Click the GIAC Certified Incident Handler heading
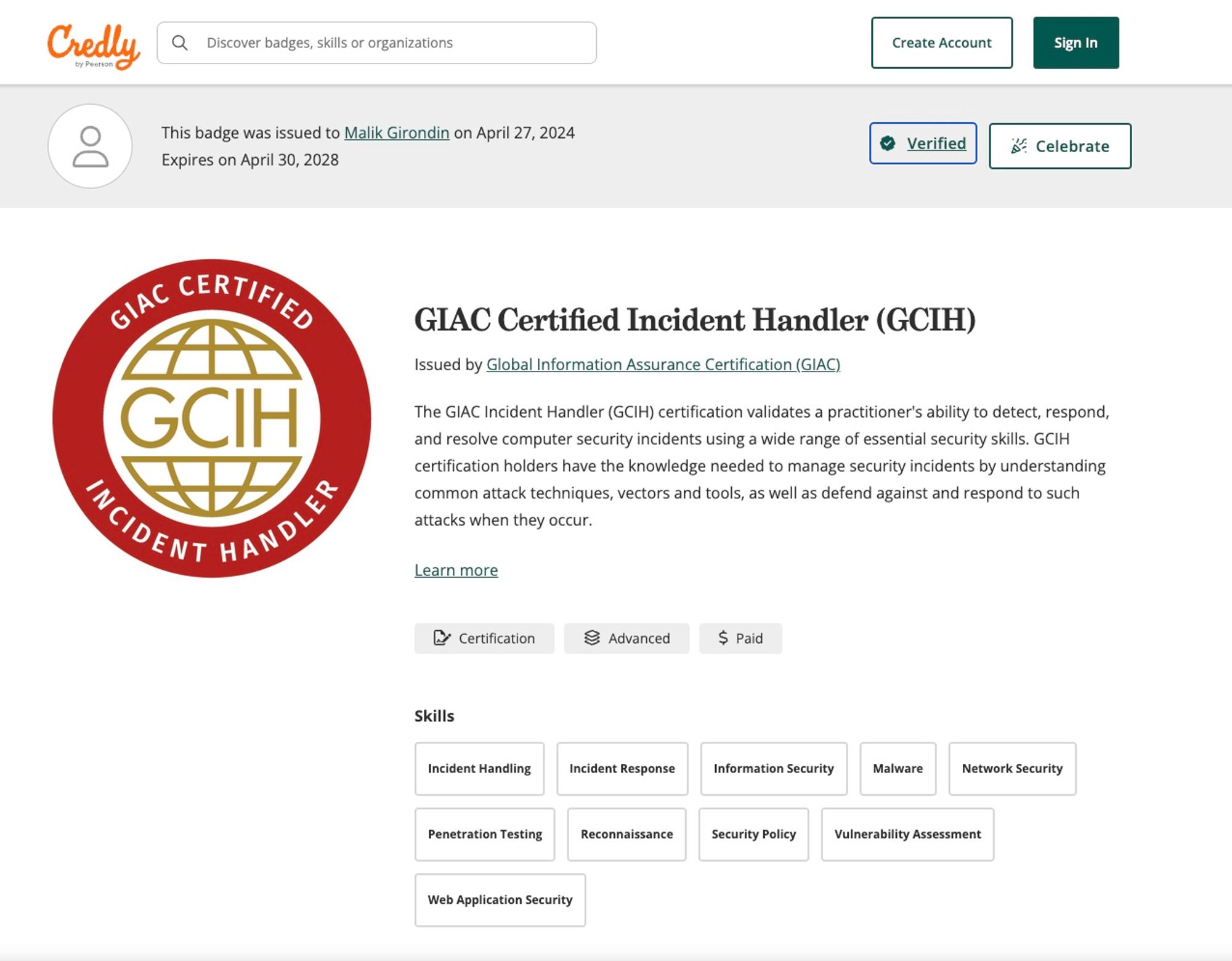Image resolution: width=1232 pixels, height=961 pixels. pos(695,320)
